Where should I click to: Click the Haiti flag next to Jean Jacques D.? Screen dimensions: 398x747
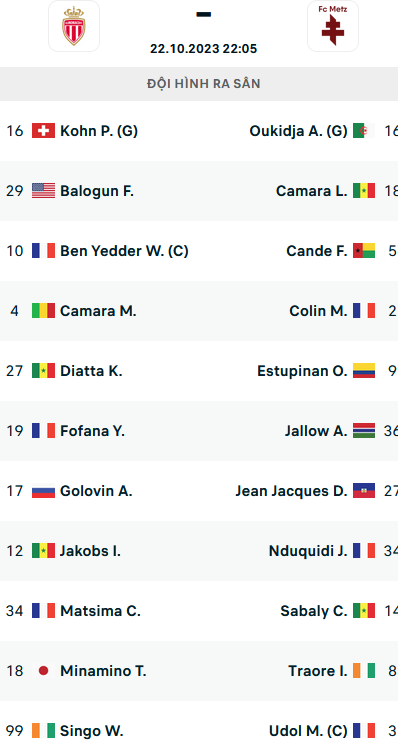point(364,491)
